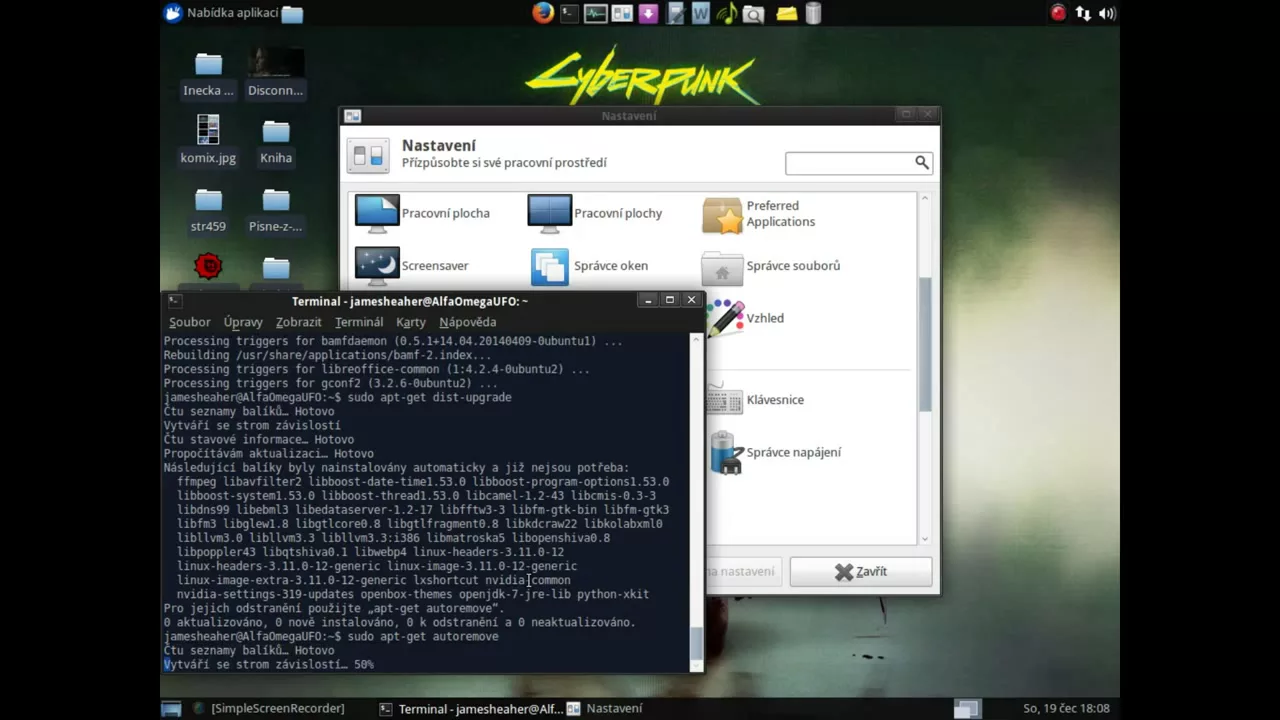Screen dimensions: 1280x720
Task: Open Vzhled appearance settings
Action: pyautogui.click(x=746, y=318)
